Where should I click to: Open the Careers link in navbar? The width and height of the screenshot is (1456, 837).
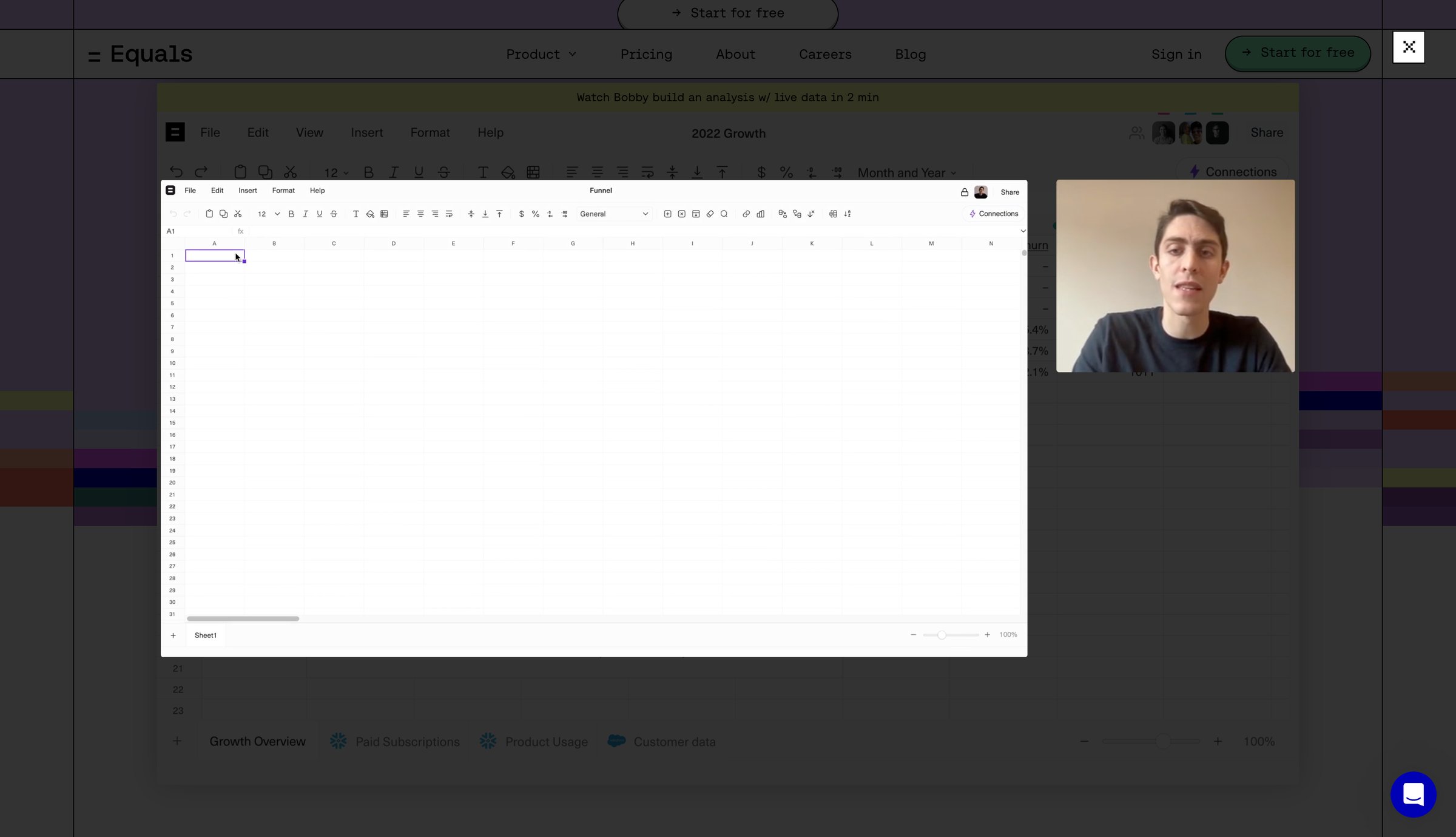pyautogui.click(x=825, y=55)
